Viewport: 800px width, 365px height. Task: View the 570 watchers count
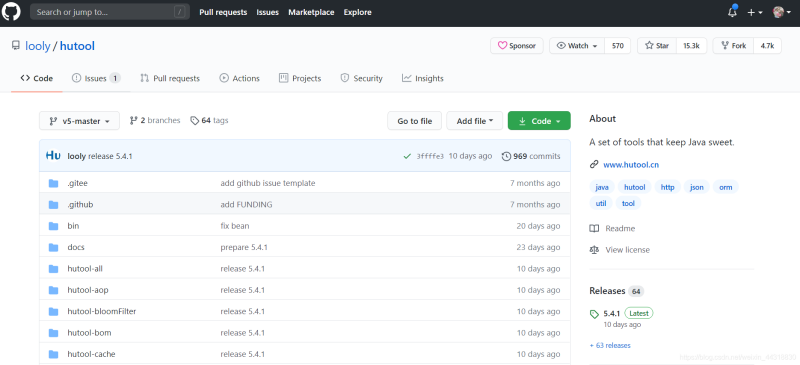click(x=618, y=45)
